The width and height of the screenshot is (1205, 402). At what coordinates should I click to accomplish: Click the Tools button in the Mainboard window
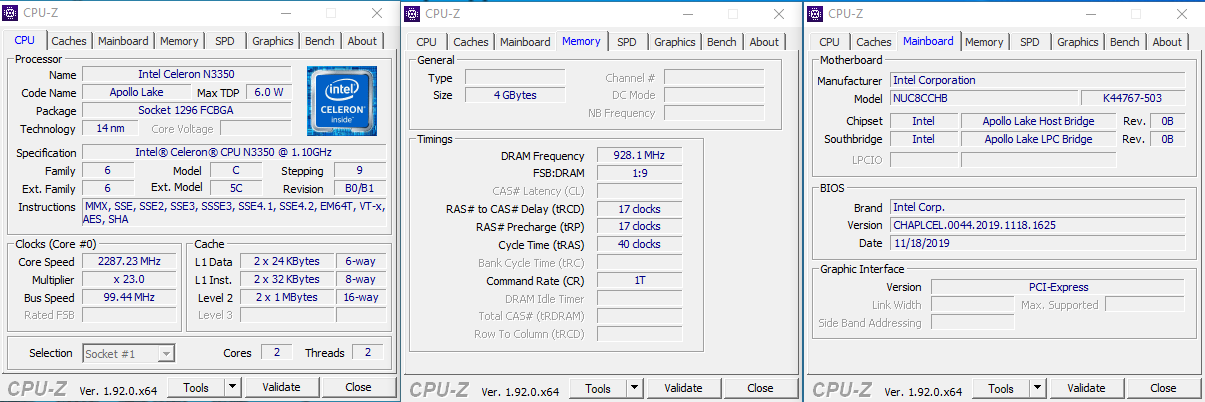(x=1002, y=388)
